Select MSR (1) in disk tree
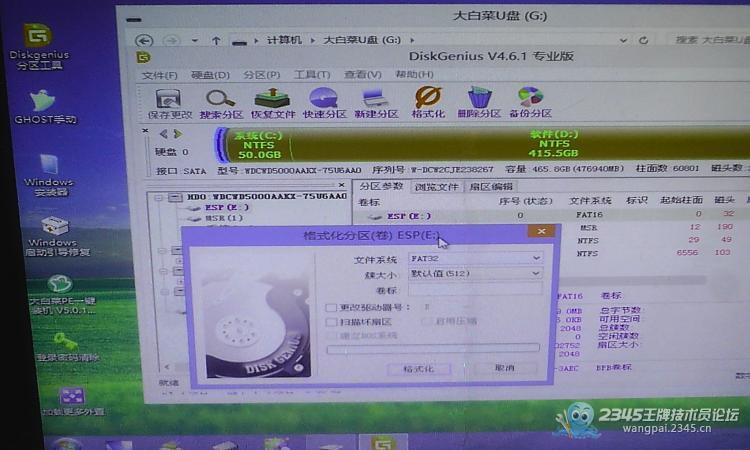The width and height of the screenshot is (750, 450). [x=224, y=218]
